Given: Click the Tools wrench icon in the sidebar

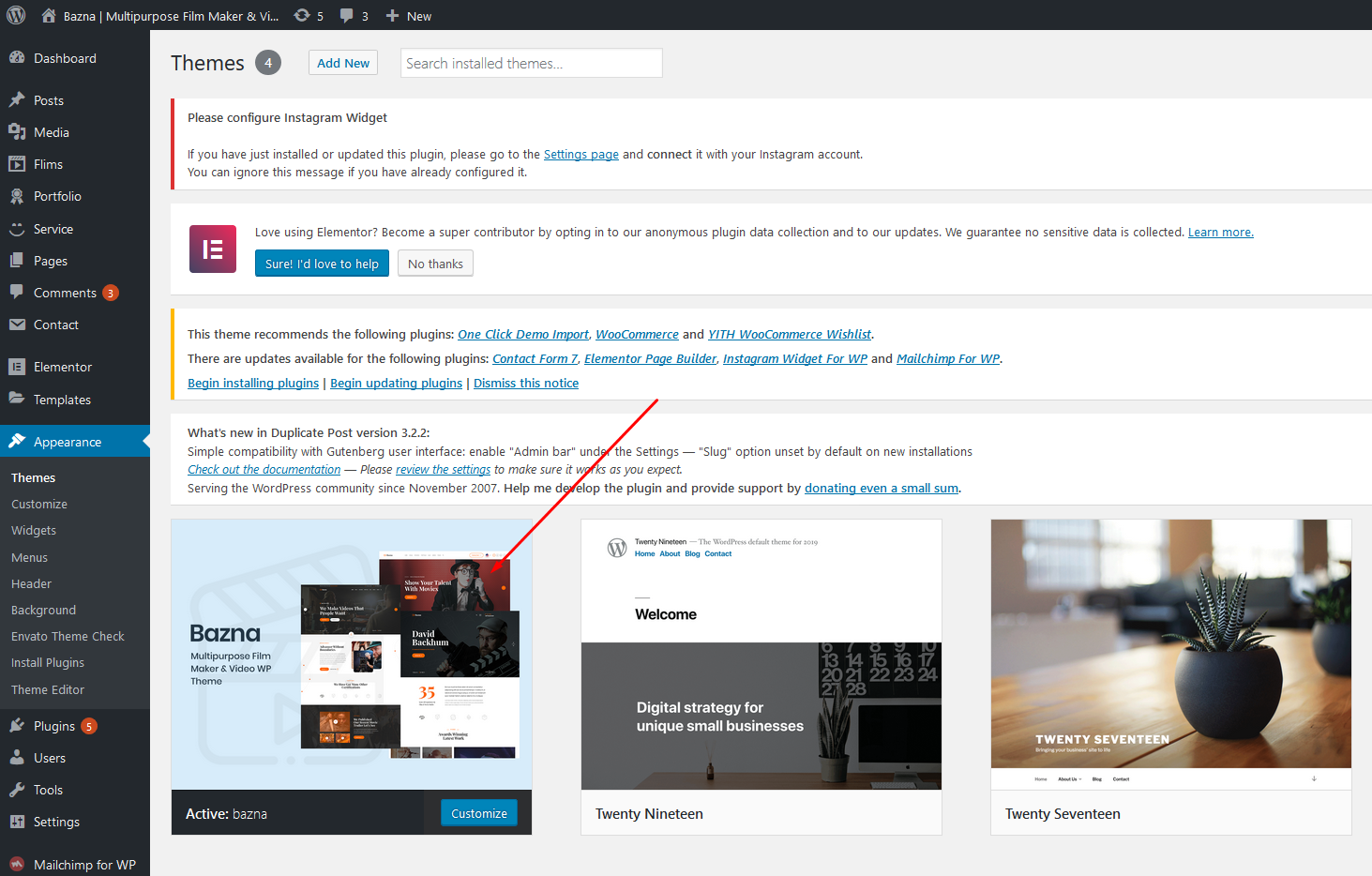Looking at the screenshot, I should point(17,790).
